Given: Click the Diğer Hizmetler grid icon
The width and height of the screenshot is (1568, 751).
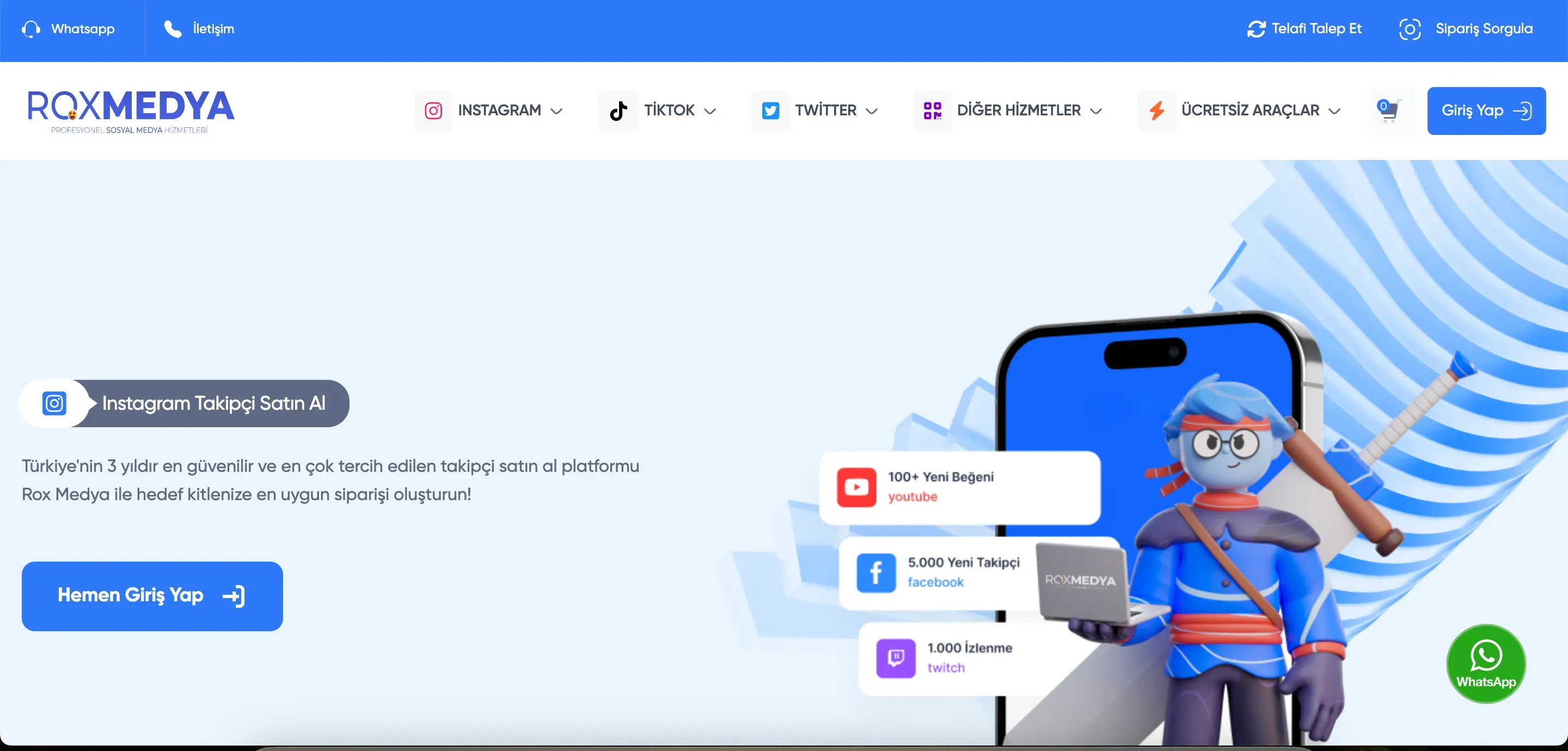Looking at the screenshot, I should click(932, 110).
